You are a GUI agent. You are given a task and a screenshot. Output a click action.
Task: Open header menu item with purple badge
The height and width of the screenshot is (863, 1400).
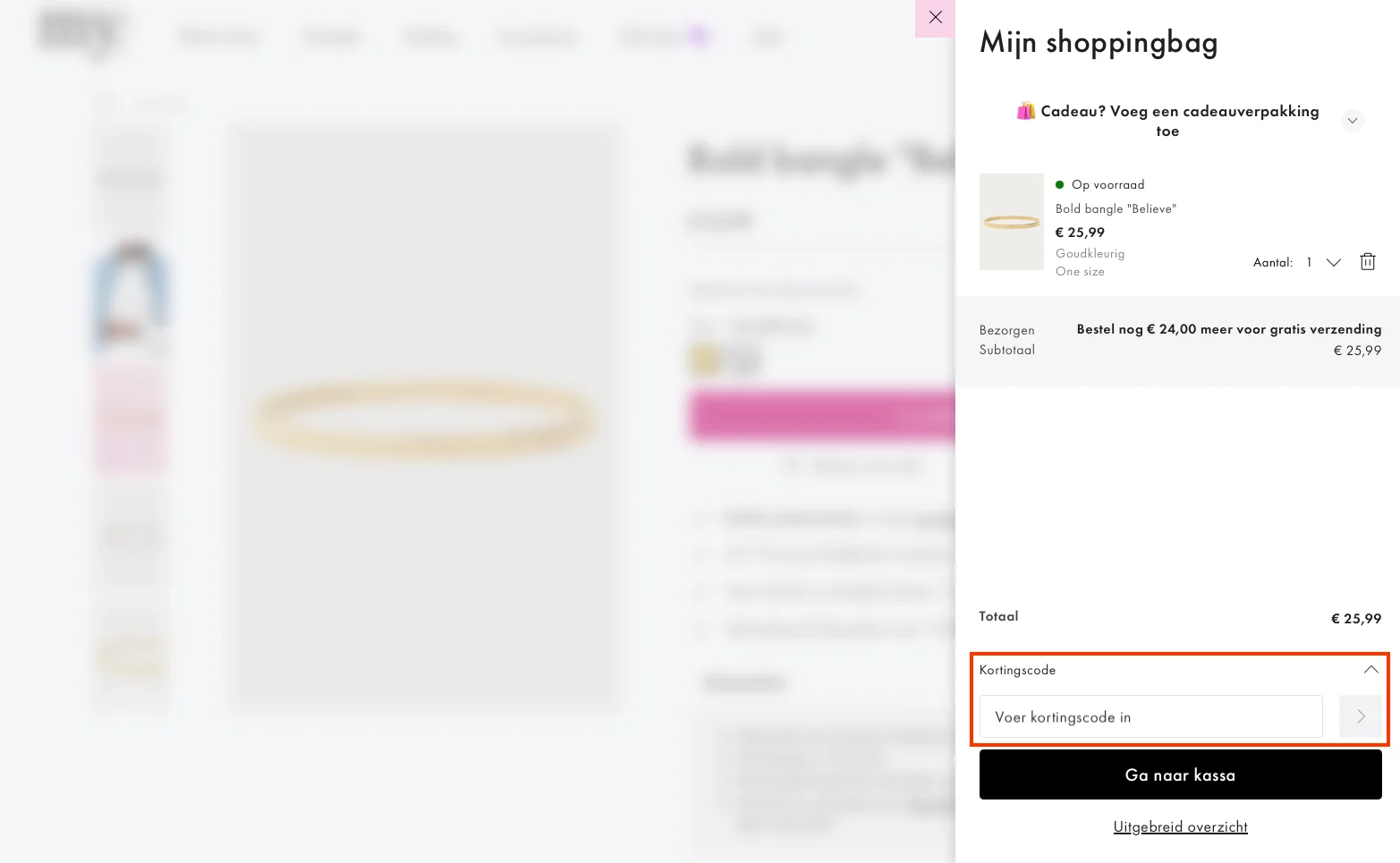point(664,37)
